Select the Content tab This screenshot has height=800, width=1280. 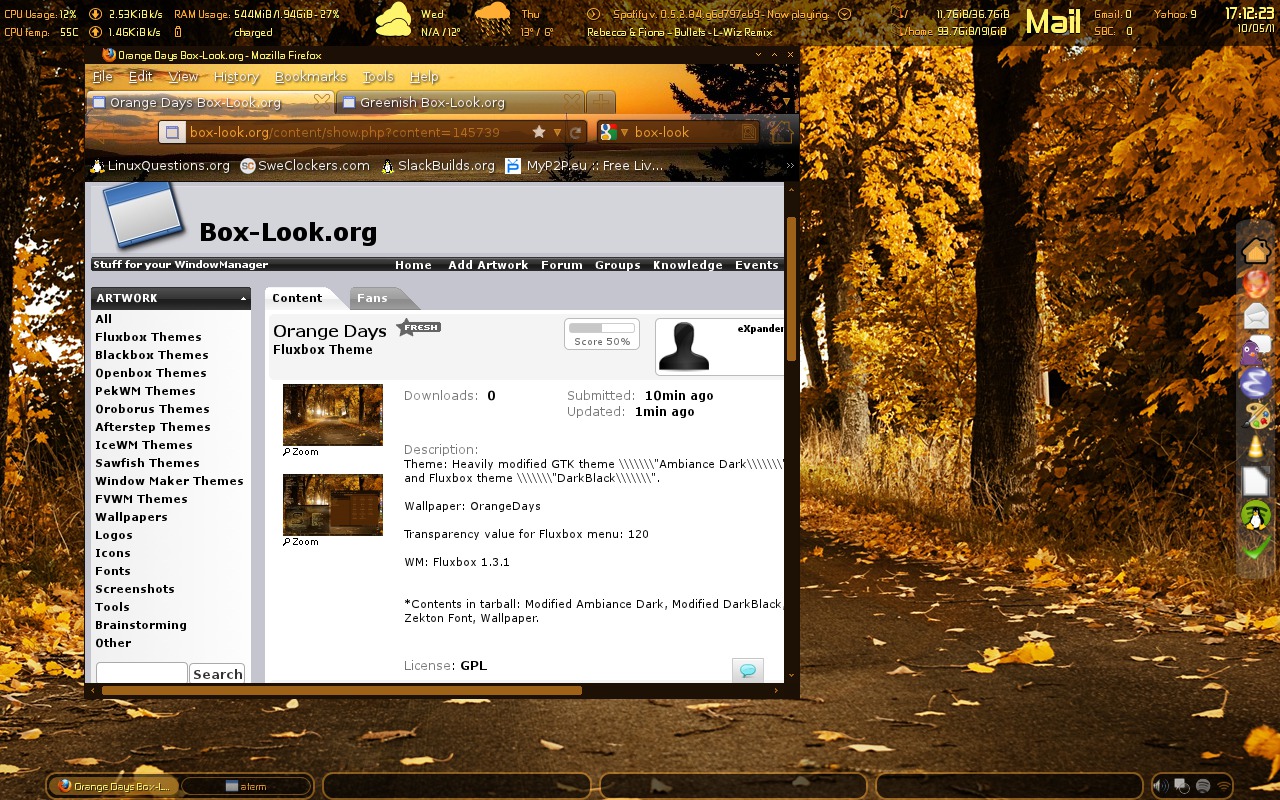(x=297, y=298)
